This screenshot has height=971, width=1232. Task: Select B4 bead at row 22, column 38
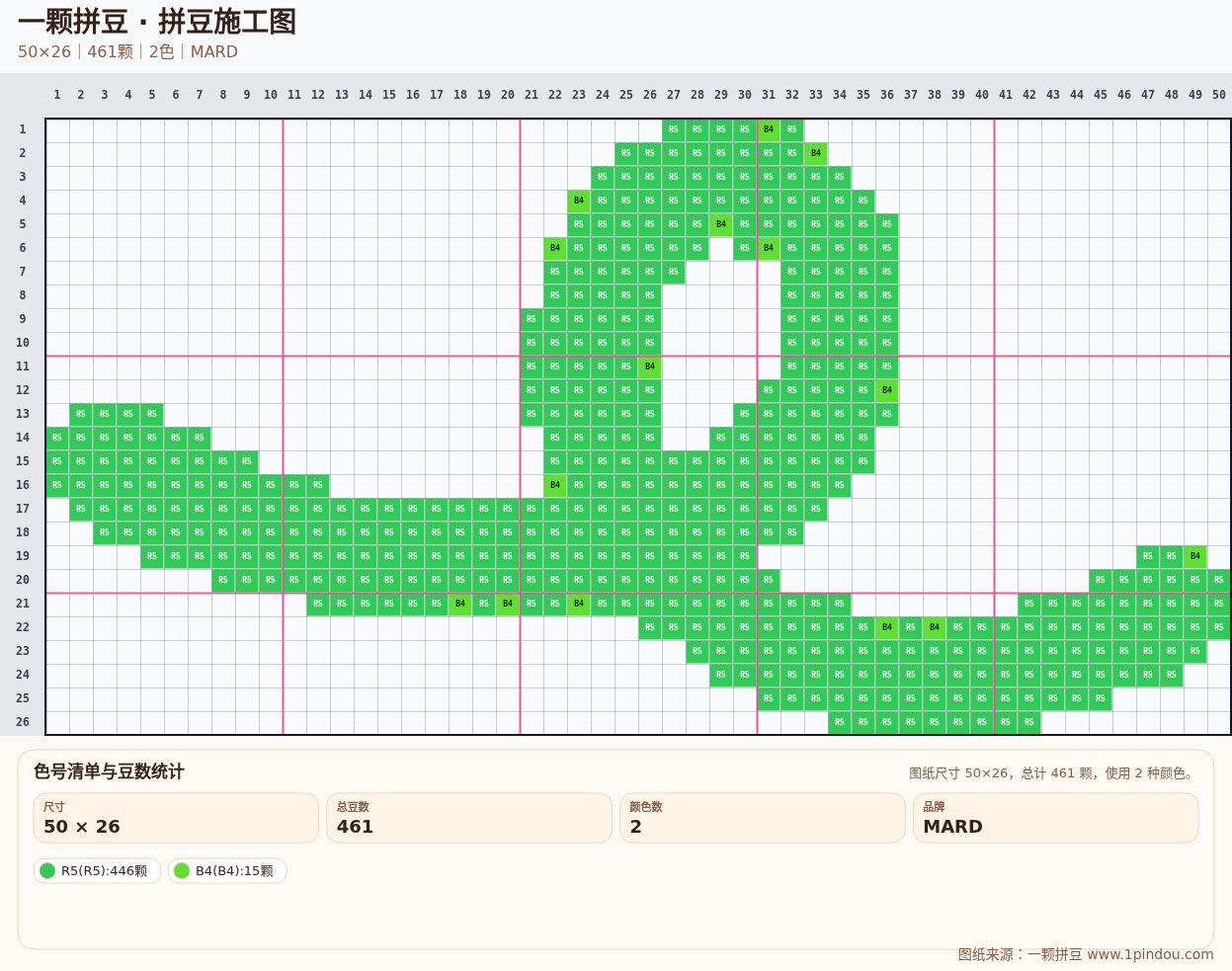click(x=935, y=627)
